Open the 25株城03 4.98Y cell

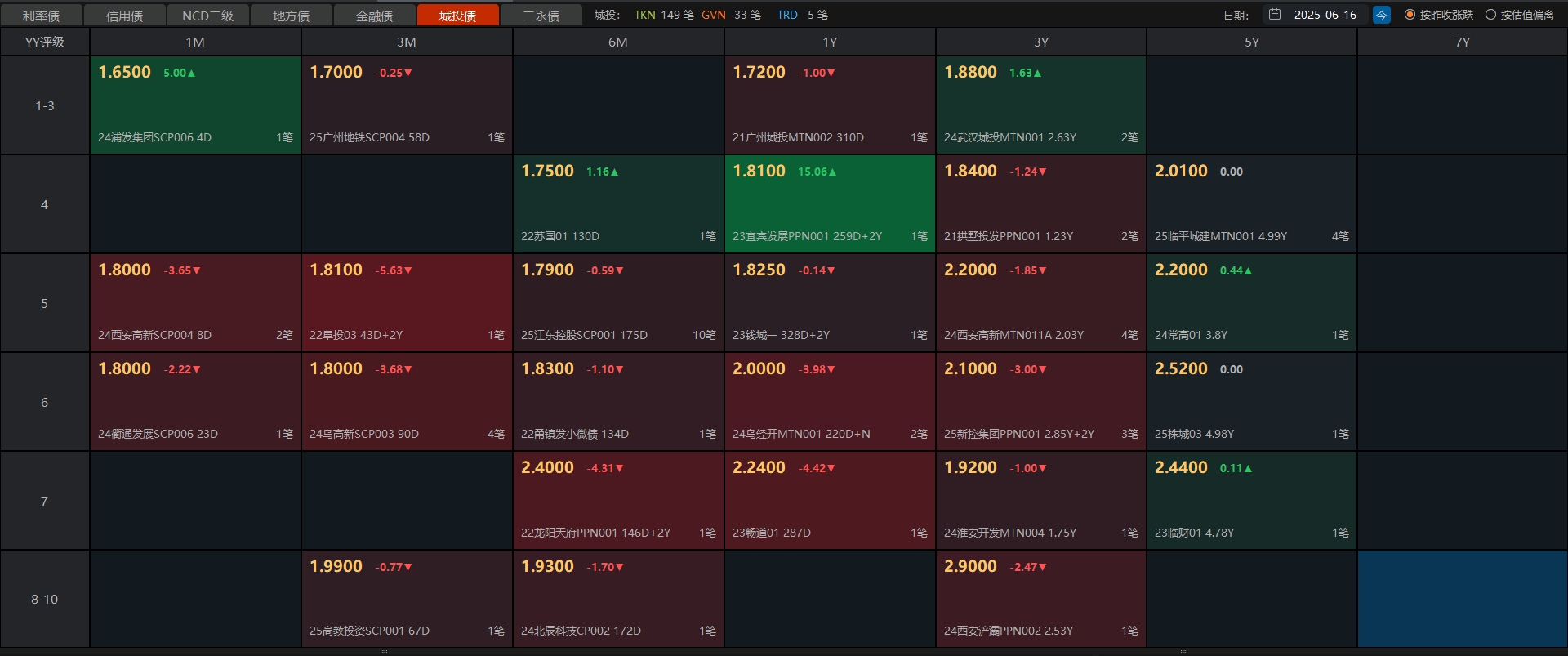point(1252,402)
